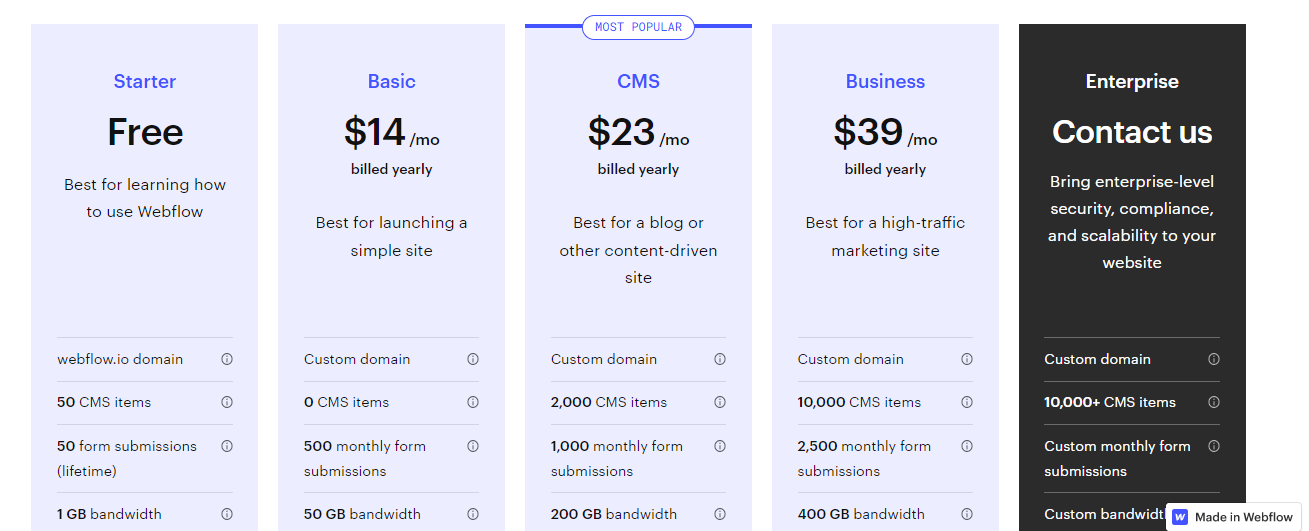Click info icon for Enterprise Custom domain
This screenshot has width=1309, height=531.
(x=1214, y=359)
